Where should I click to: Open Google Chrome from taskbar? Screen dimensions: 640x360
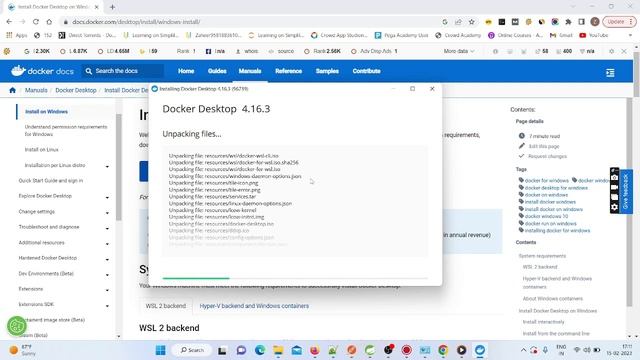(x=443, y=350)
